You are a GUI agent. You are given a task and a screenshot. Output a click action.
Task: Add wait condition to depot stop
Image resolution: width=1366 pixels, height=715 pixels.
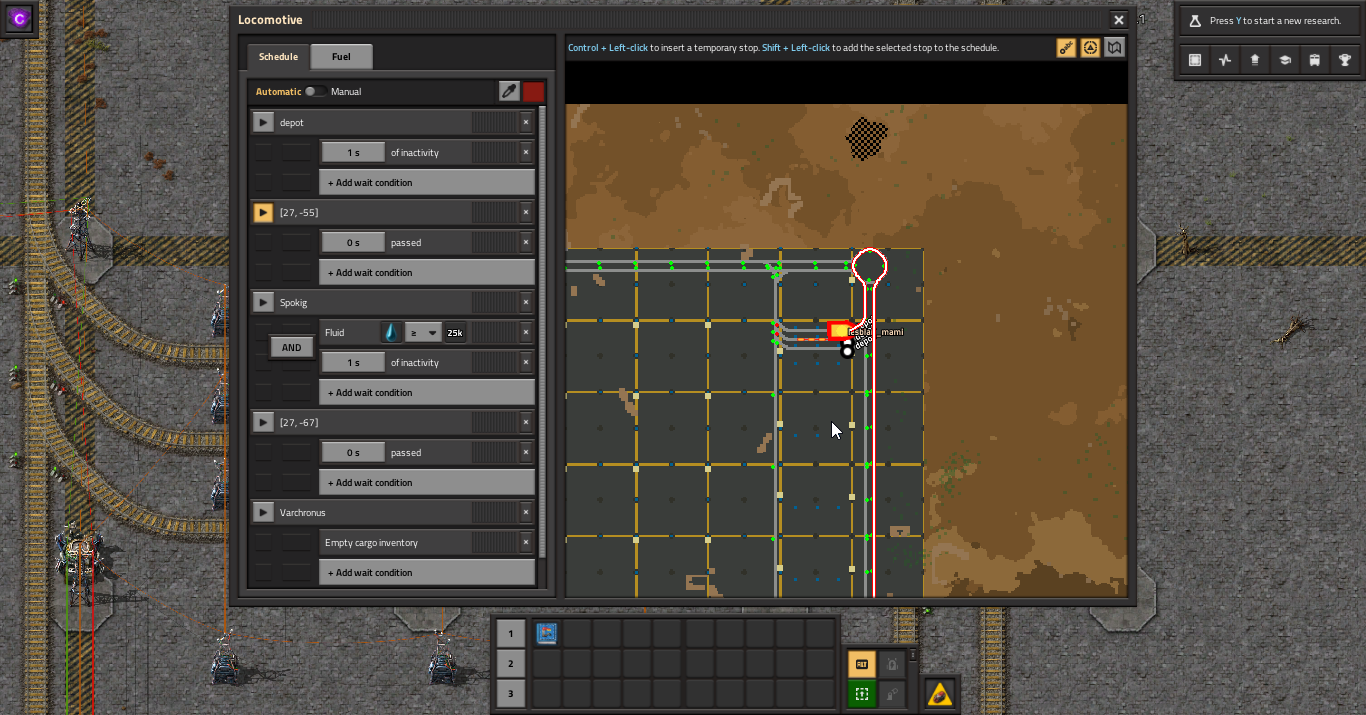(x=426, y=183)
